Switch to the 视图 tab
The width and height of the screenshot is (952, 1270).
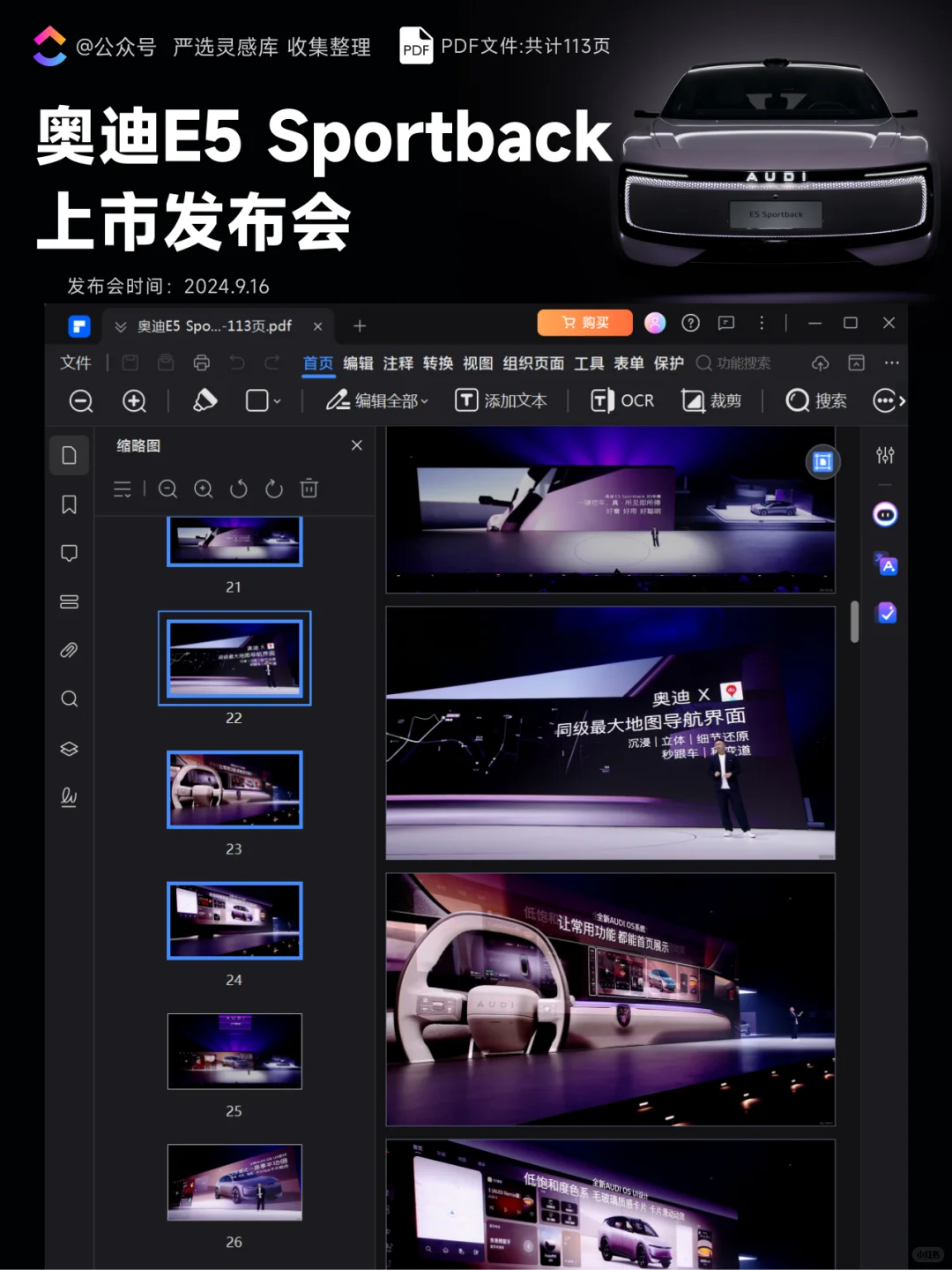coord(478,363)
